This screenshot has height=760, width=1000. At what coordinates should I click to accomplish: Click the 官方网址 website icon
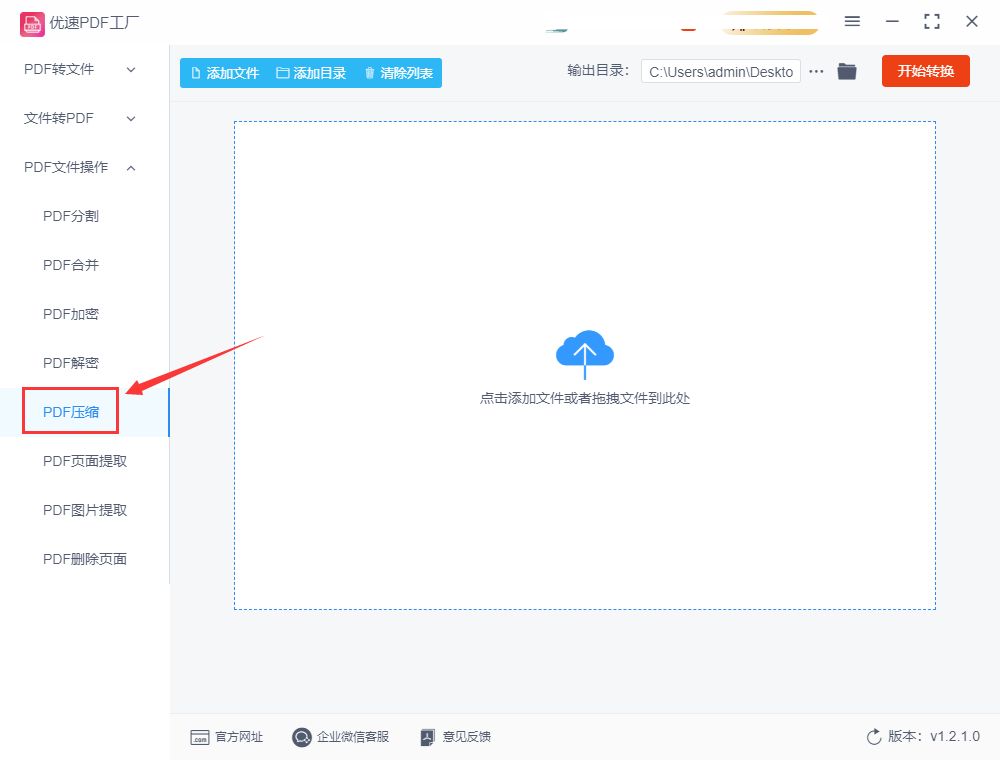[200, 738]
